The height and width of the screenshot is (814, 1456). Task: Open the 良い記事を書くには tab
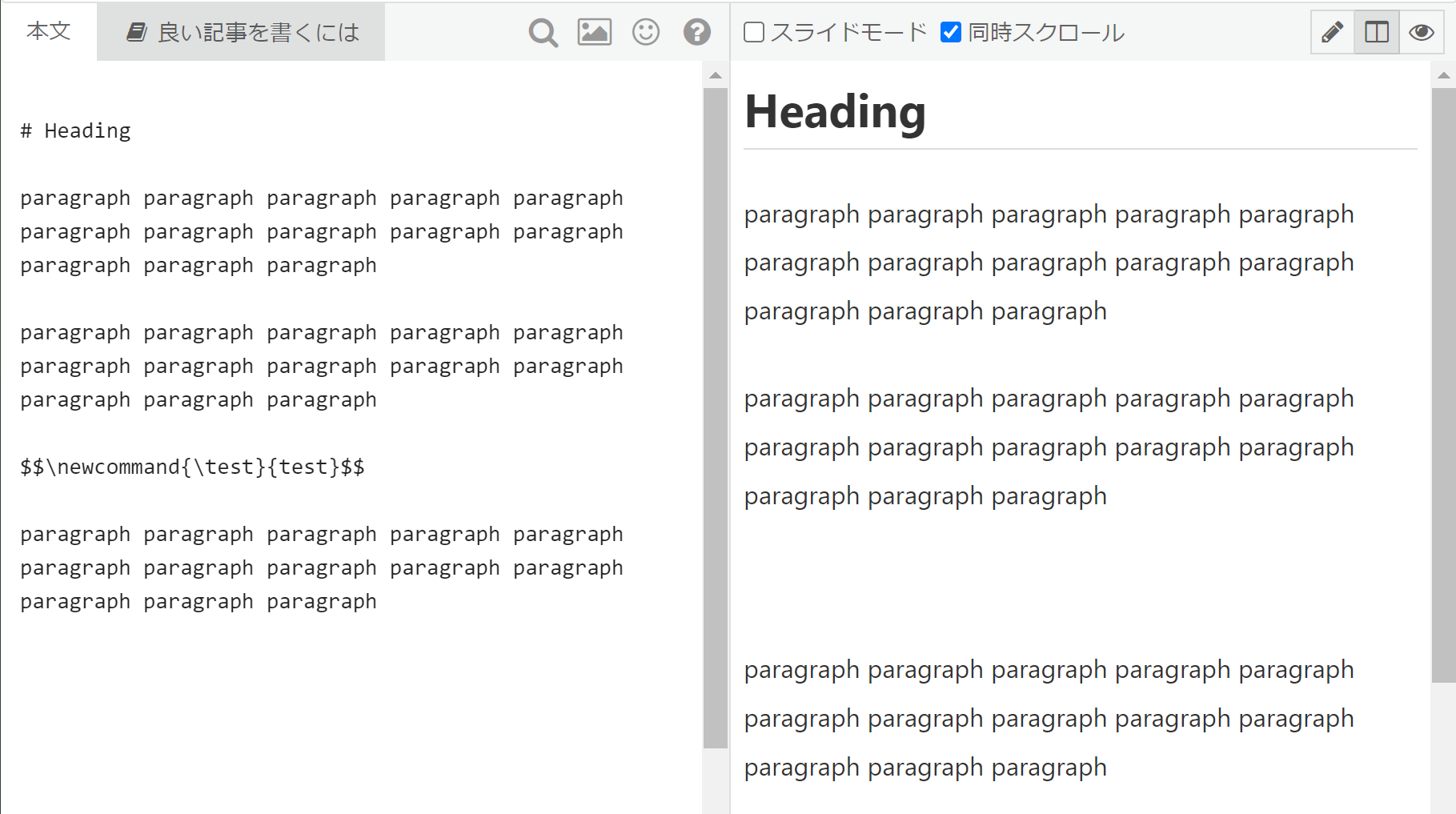241,32
